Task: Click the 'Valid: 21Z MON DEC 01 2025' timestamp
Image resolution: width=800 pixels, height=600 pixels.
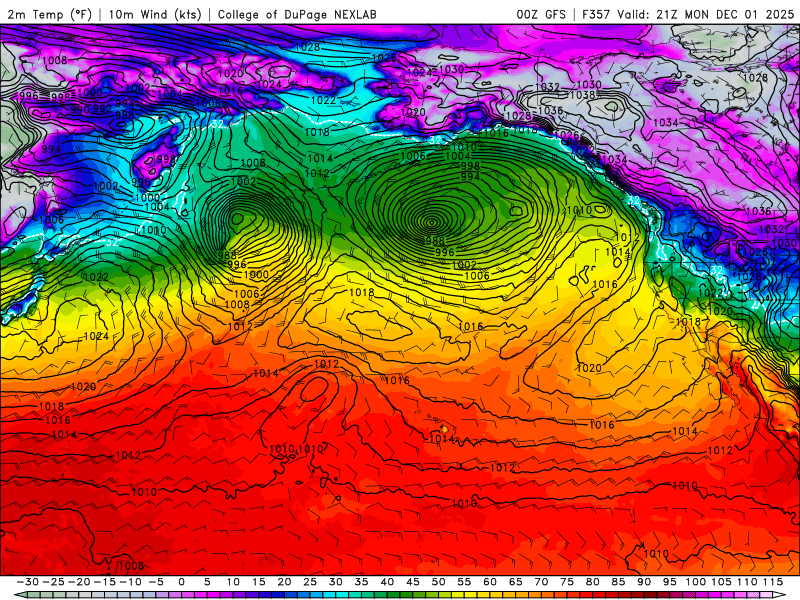Action: click(706, 14)
